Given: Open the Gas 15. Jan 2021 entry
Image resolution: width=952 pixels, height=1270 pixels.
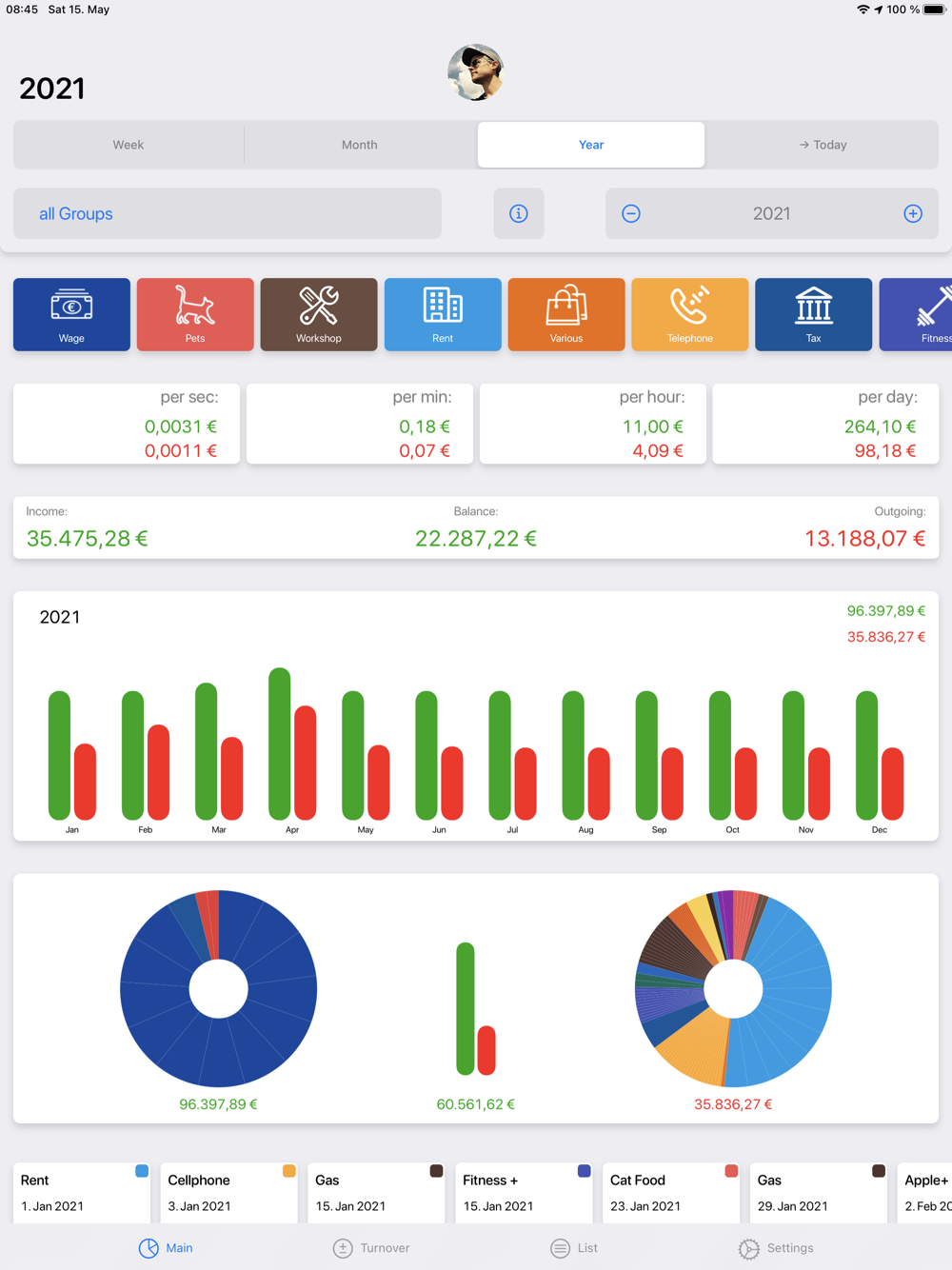Looking at the screenshot, I should 377,1193.
